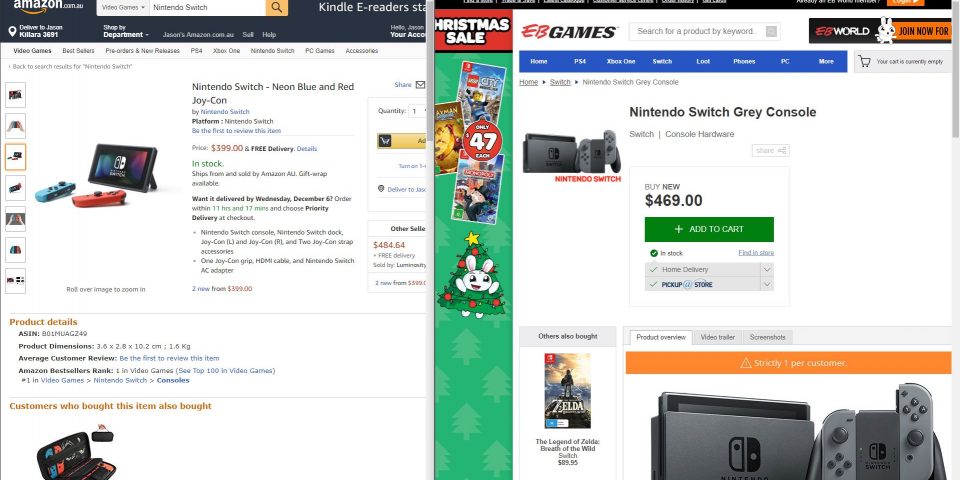Expand the Pickup @ Store option chevron

click(767, 285)
